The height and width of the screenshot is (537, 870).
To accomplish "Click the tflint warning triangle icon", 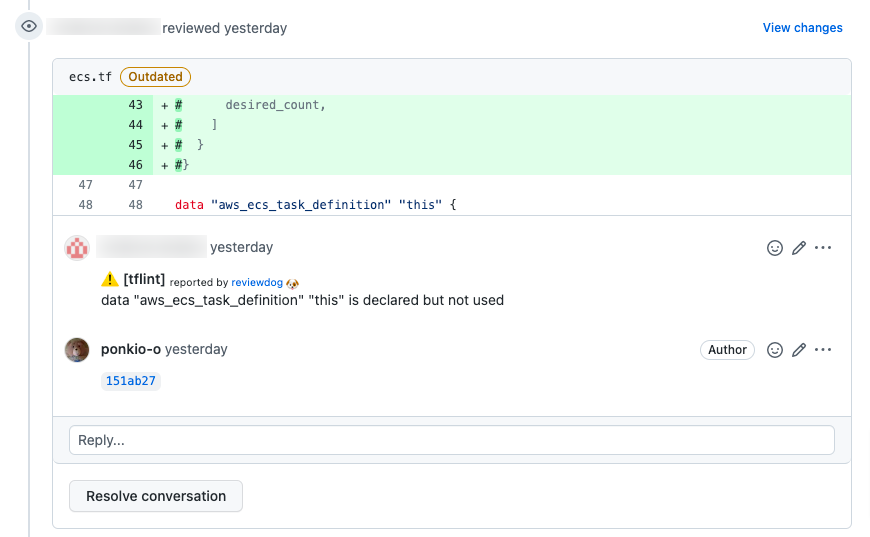I will 110,279.
